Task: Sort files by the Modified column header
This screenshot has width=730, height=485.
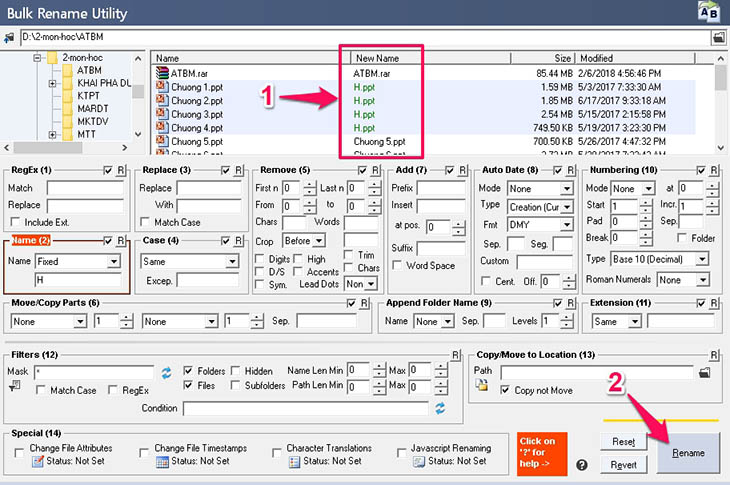Action: (x=635, y=58)
